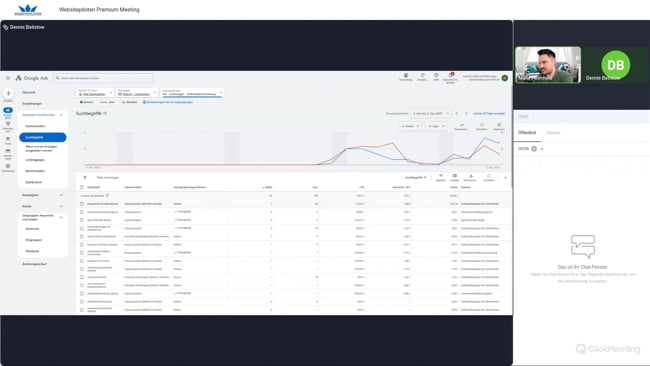Open the Google Ads hamburger menu
This screenshot has width=650, height=366.
click(x=8, y=78)
